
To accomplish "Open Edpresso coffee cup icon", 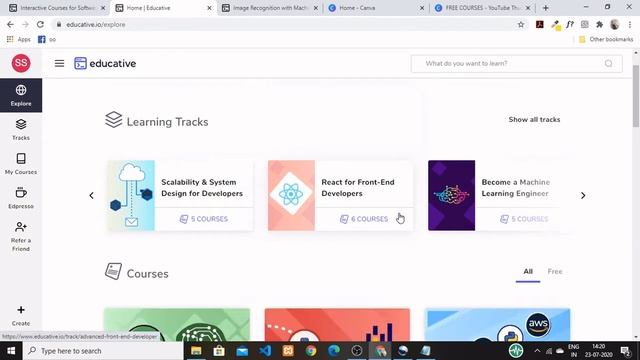I will (21, 193).
